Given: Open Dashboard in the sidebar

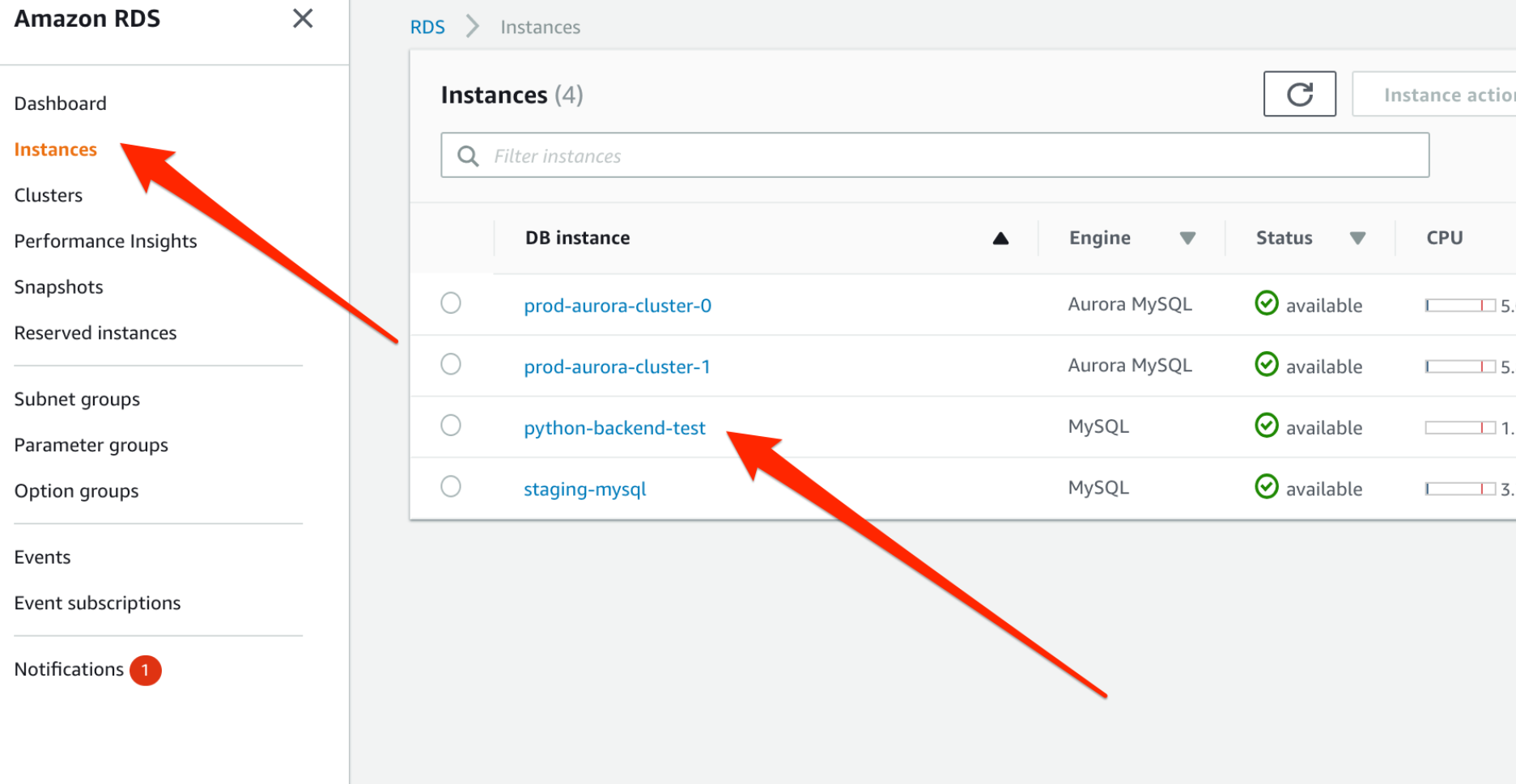Looking at the screenshot, I should coord(61,104).
